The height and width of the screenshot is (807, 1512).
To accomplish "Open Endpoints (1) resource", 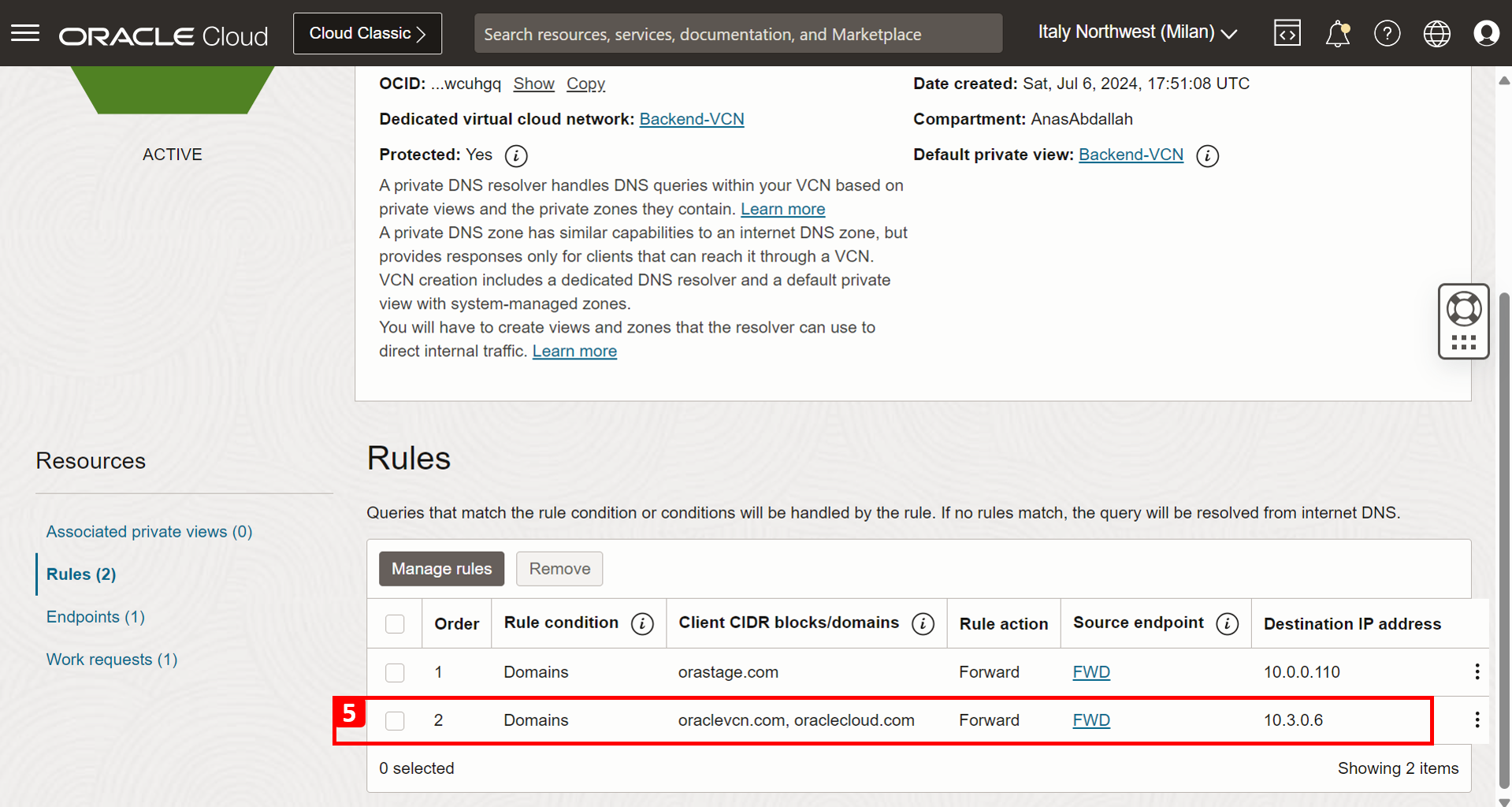I will (x=95, y=616).
